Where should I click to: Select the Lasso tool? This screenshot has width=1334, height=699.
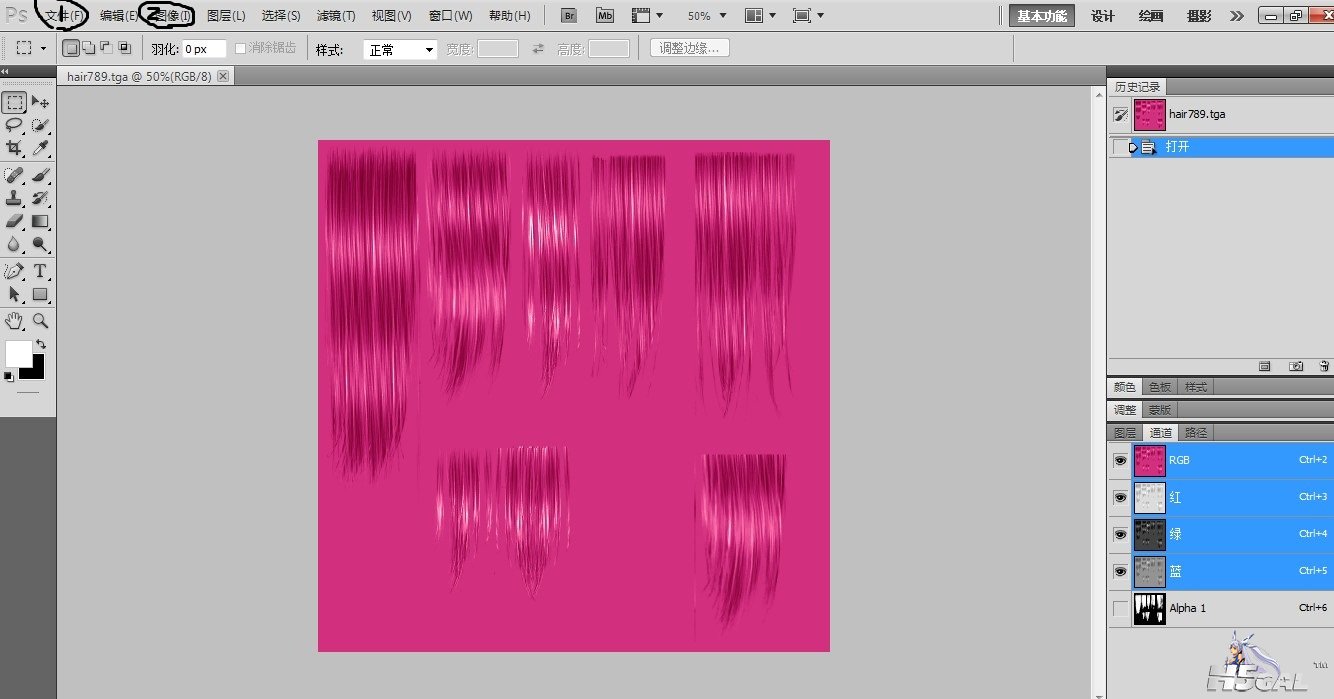[14, 125]
